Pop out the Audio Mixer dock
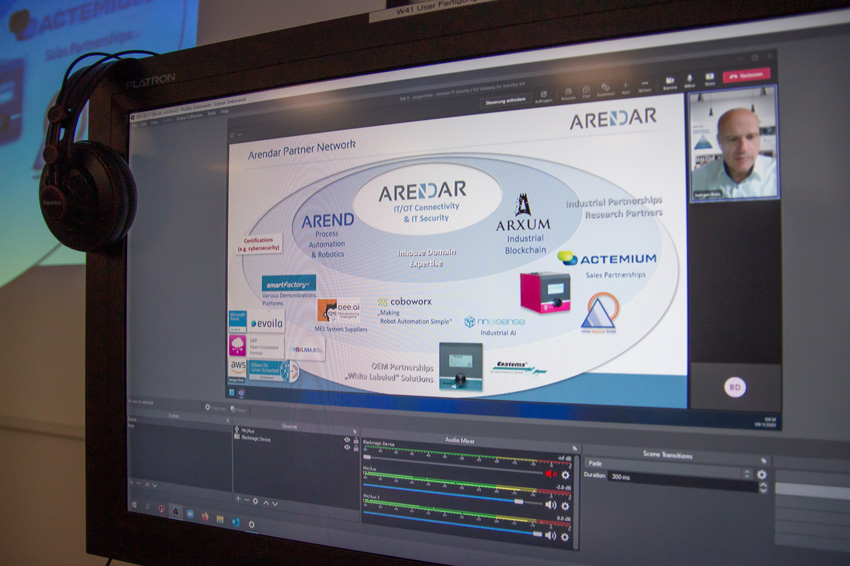Viewport: 850px width, 566px height. click(x=575, y=448)
